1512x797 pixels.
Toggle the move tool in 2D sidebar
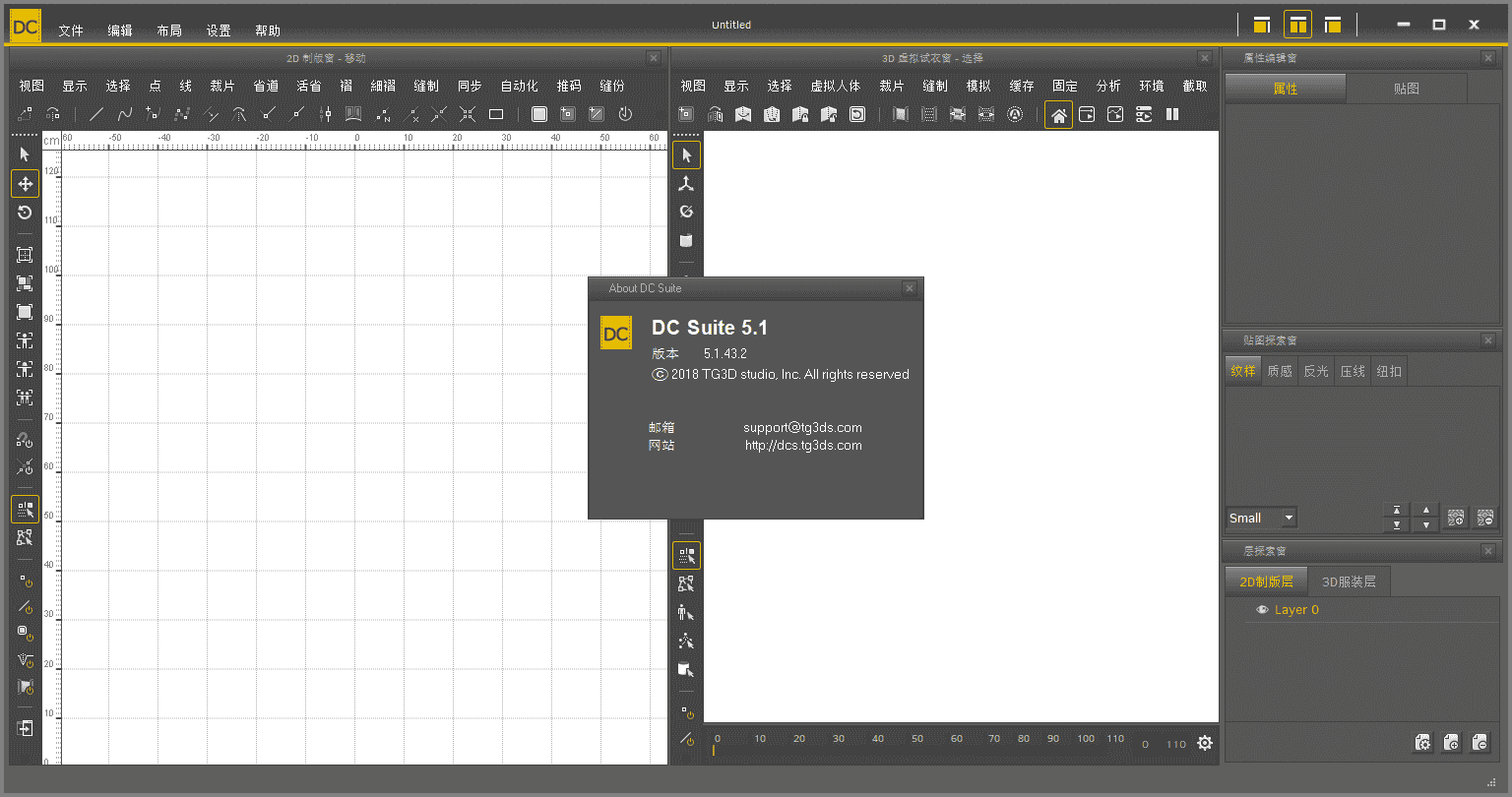click(25, 184)
